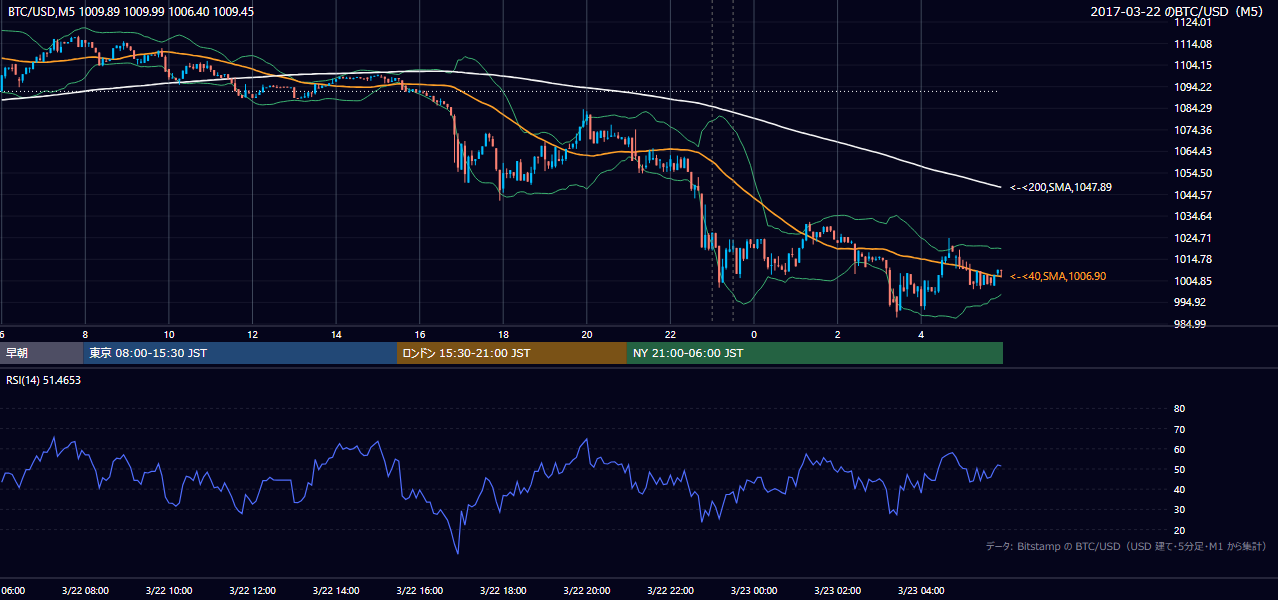The image size is (1278, 600).
Task: Click RSI axis level 30
Action: [x=1179, y=510]
